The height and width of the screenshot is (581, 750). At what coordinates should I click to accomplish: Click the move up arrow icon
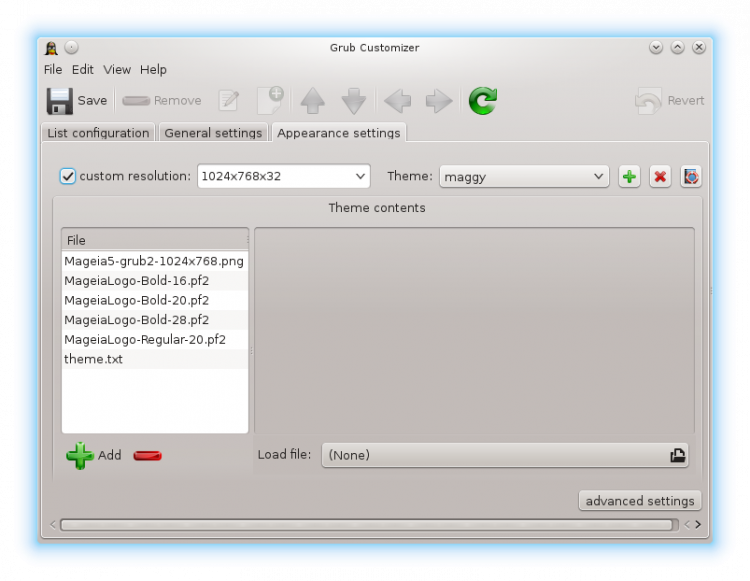pyautogui.click(x=313, y=101)
